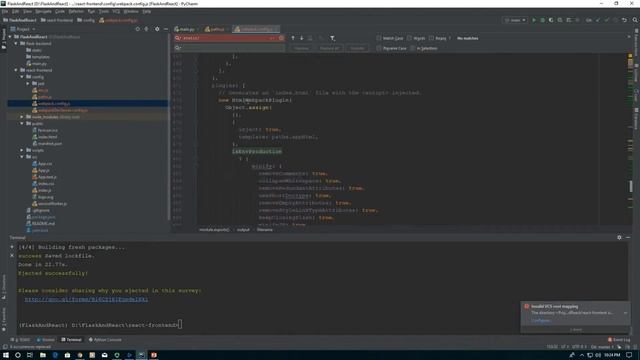The height and width of the screenshot is (360, 640).
Task: Clear the search field with red X icon
Action: (281, 38)
